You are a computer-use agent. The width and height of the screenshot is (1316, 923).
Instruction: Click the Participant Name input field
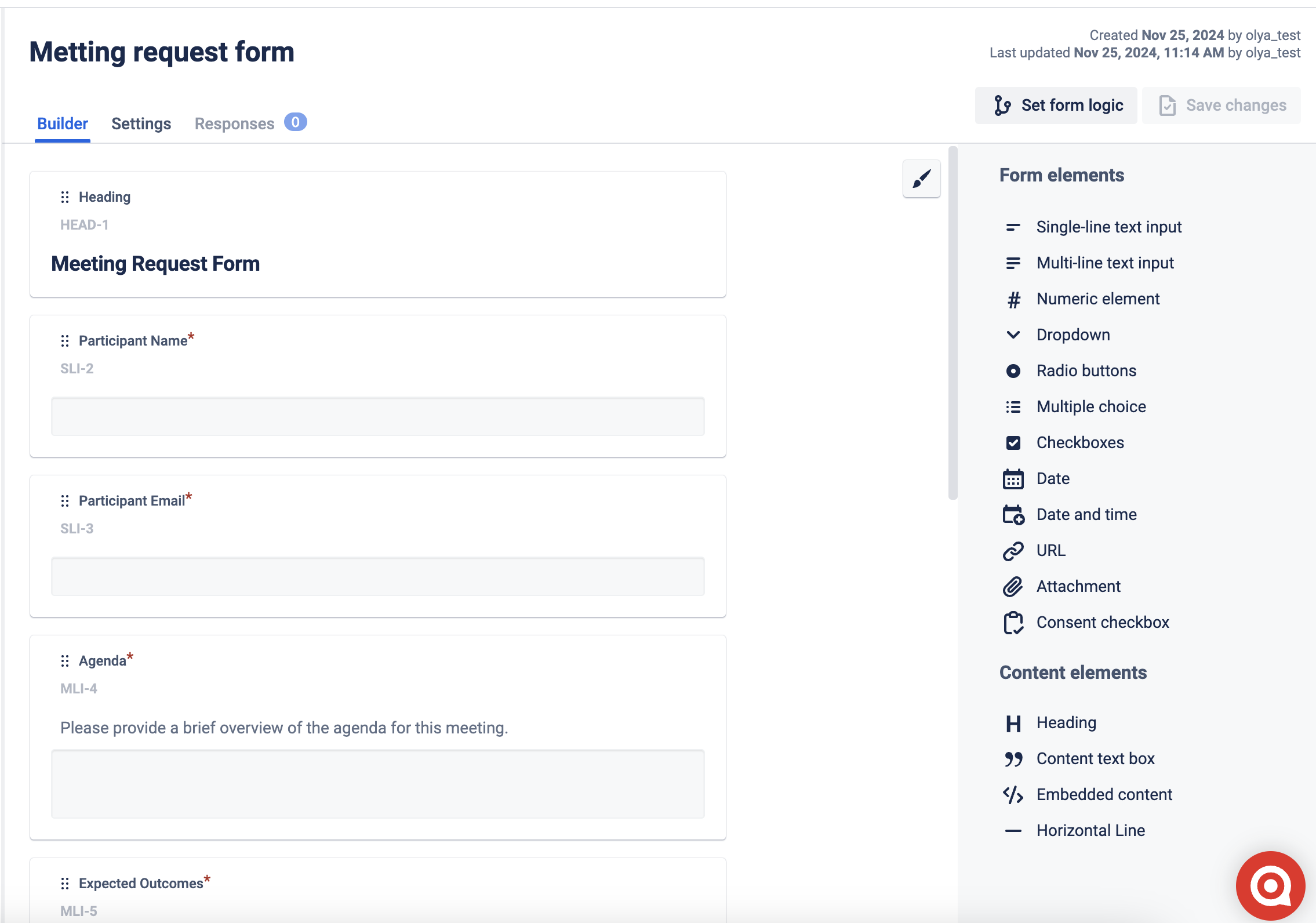tap(377, 416)
